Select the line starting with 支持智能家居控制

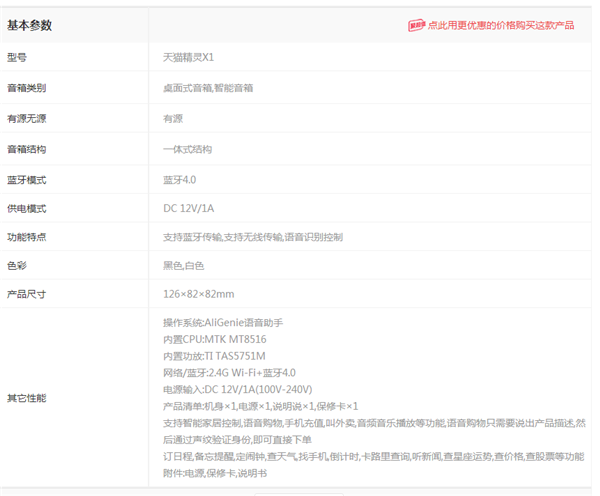374,423
